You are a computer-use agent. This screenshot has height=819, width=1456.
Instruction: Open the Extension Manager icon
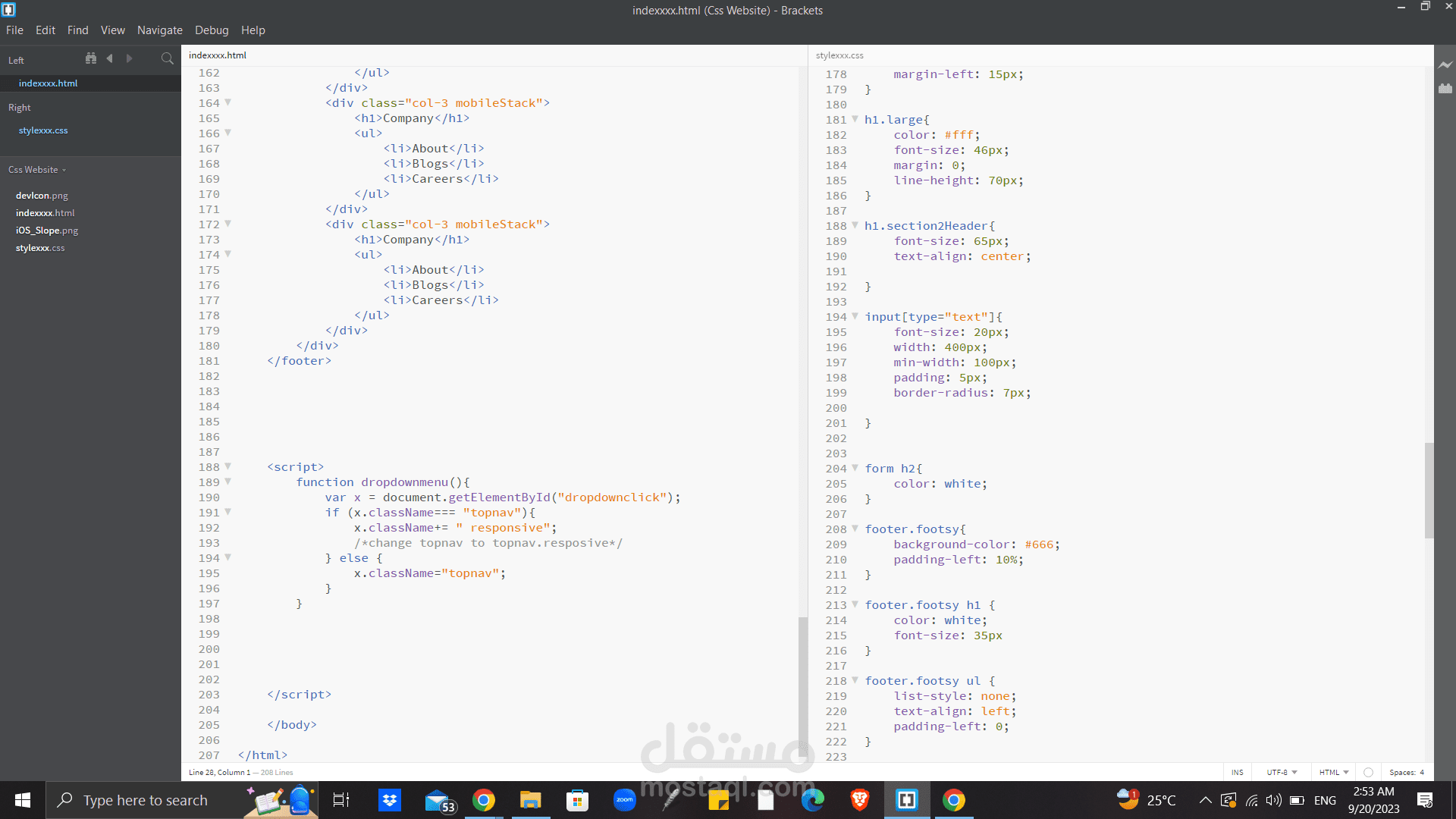pyautogui.click(x=1445, y=89)
